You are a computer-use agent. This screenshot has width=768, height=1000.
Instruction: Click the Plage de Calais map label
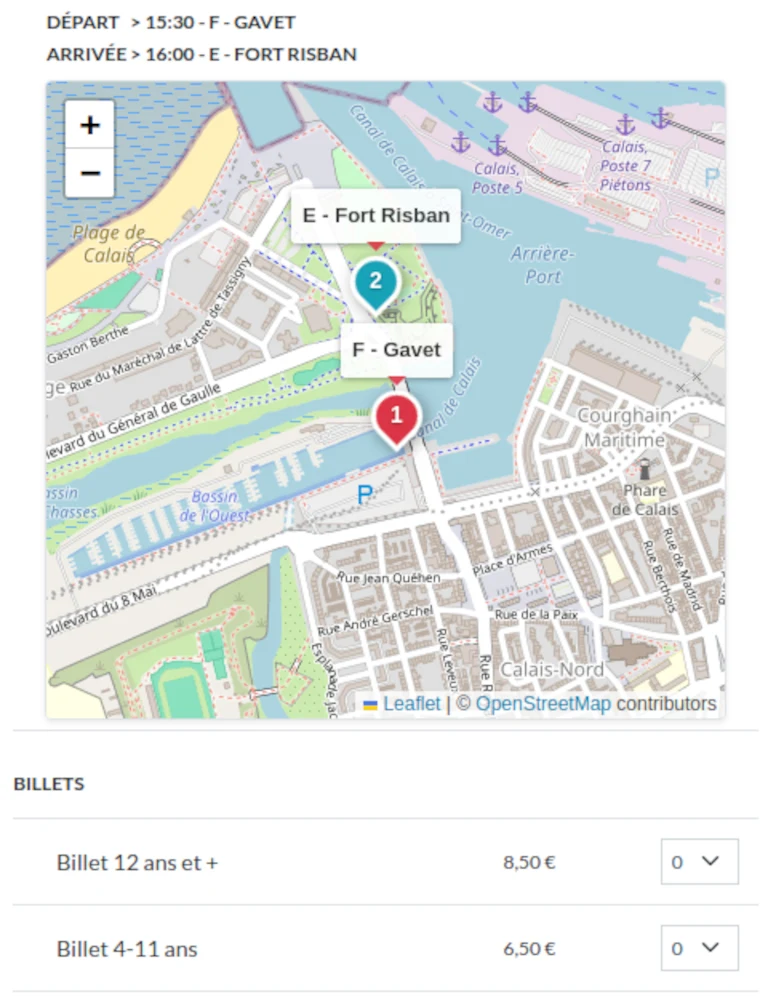(x=108, y=244)
